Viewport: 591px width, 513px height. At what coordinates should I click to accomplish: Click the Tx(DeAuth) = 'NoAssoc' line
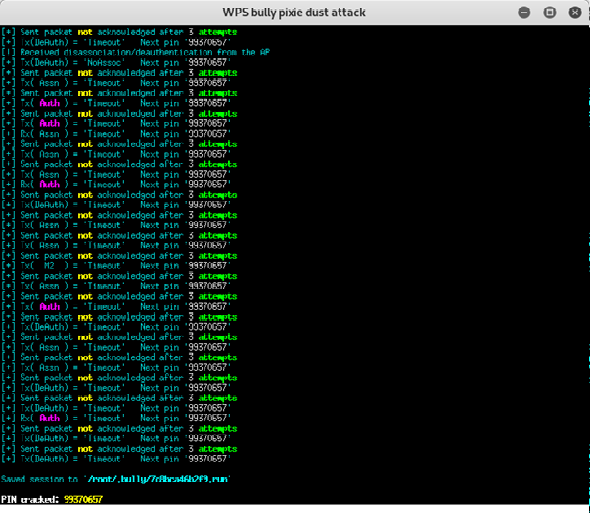pyautogui.click(x=116, y=62)
